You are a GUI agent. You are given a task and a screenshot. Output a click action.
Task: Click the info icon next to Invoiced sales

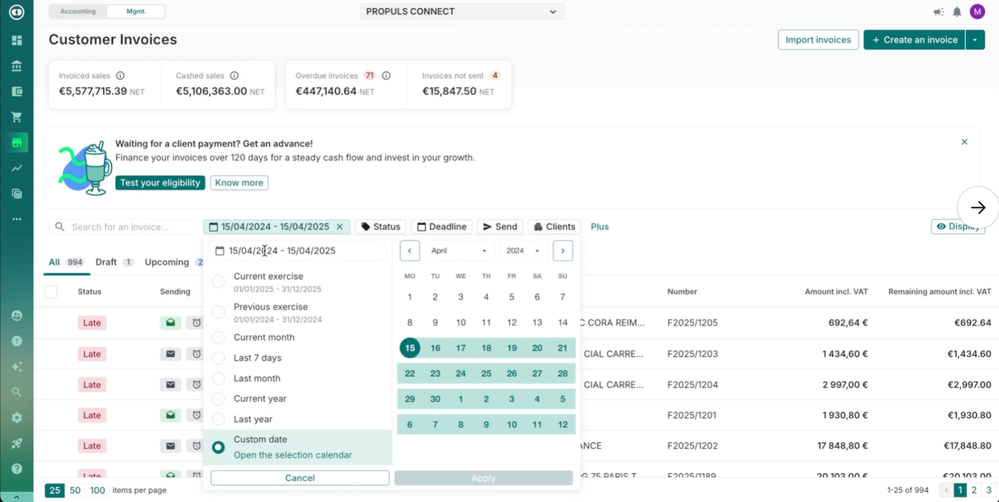click(120, 76)
